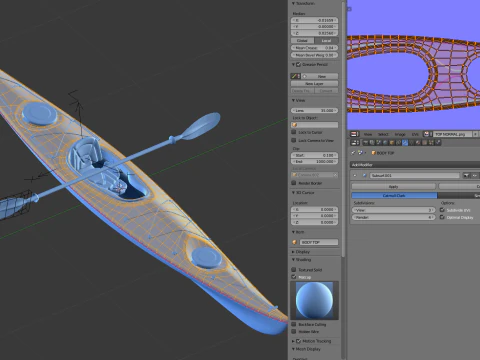This screenshot has width=480, height=360.
Task: Click the image browse icon beside TOP NORMAL
Action: (428, 134)
